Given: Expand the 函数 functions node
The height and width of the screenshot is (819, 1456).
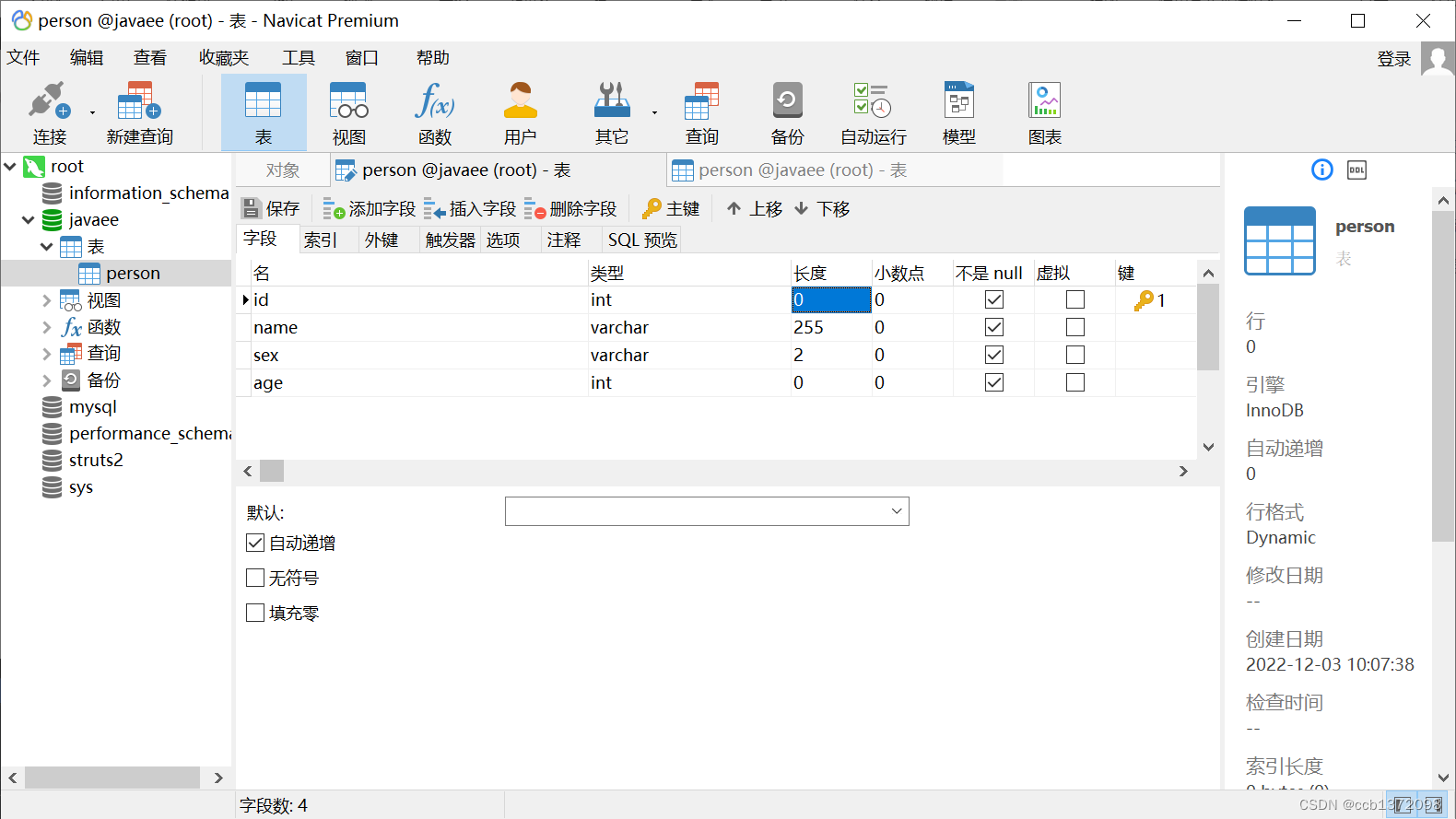Looking at the screenshot, I should (46, 327).
